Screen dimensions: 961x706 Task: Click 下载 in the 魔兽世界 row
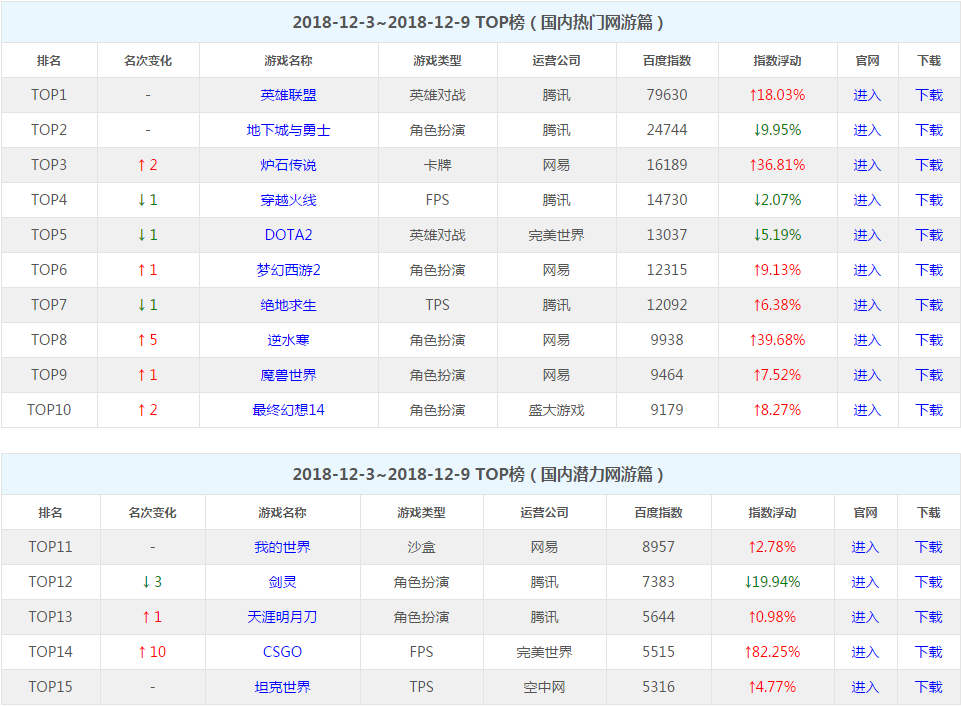click(929, 374)
